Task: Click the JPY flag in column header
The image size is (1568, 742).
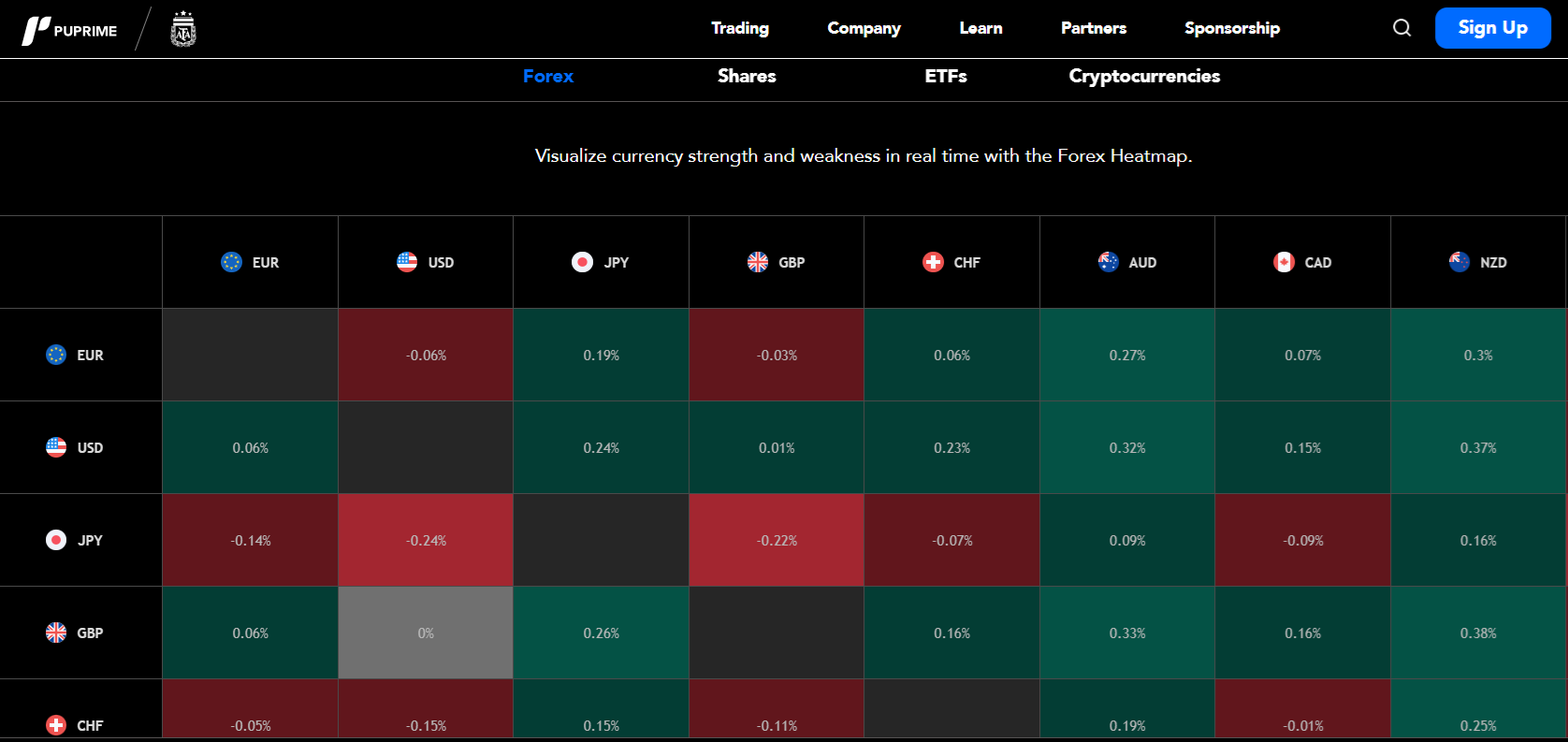Action: point(582,262)
